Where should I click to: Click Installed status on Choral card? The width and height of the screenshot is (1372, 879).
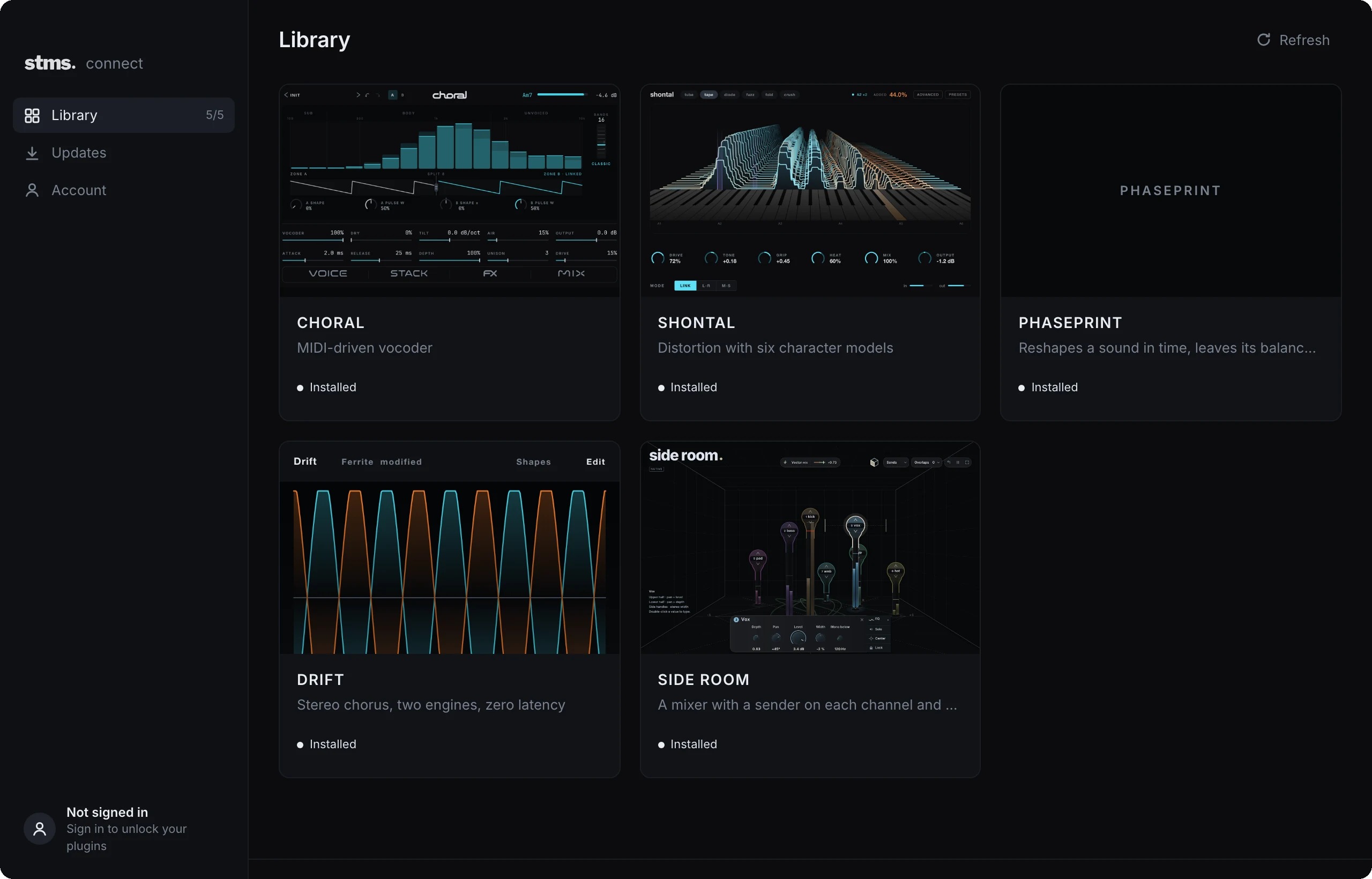326,388
